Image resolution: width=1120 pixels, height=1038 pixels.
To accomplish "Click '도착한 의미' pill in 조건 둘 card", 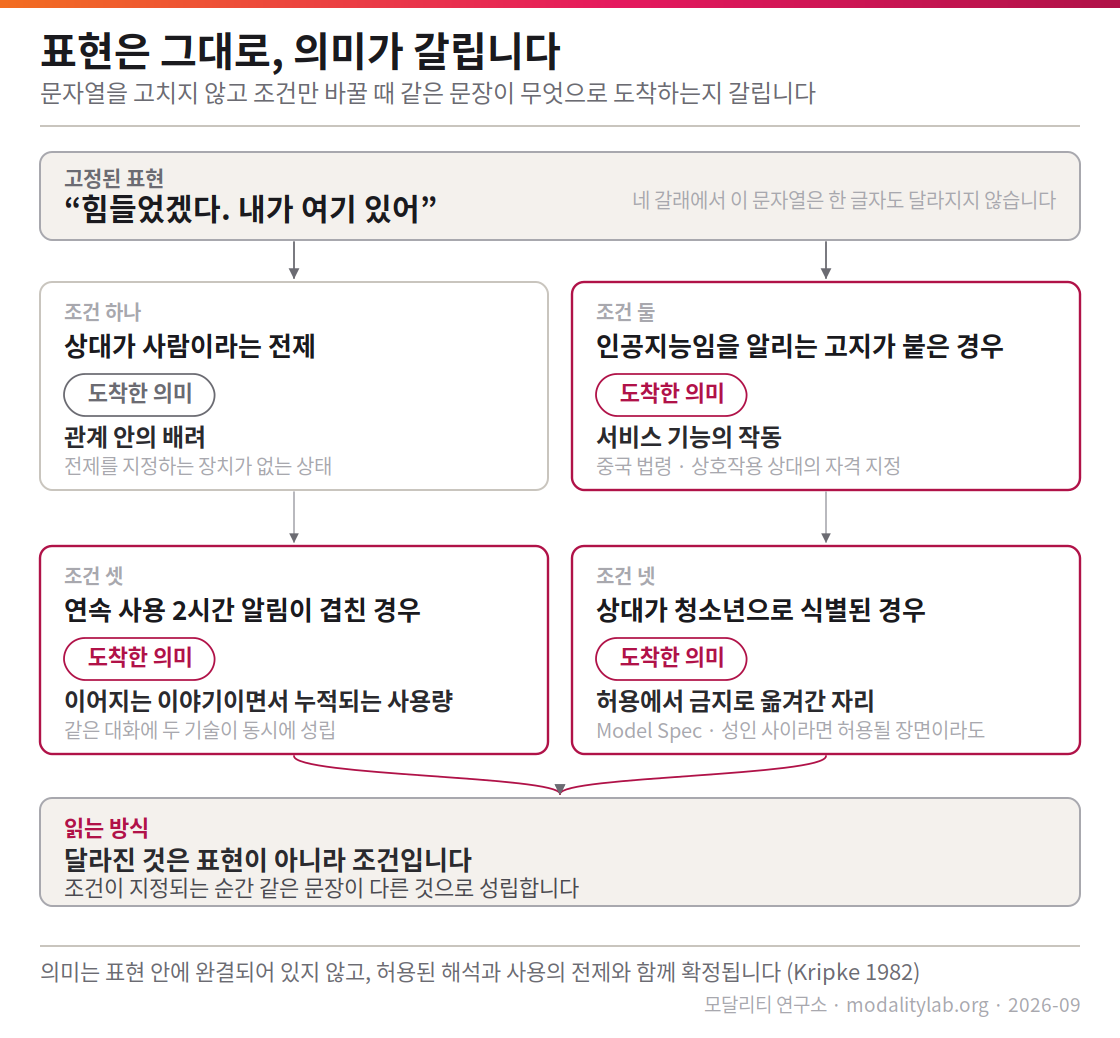I will pyautogui.click(x=671, y=394).
